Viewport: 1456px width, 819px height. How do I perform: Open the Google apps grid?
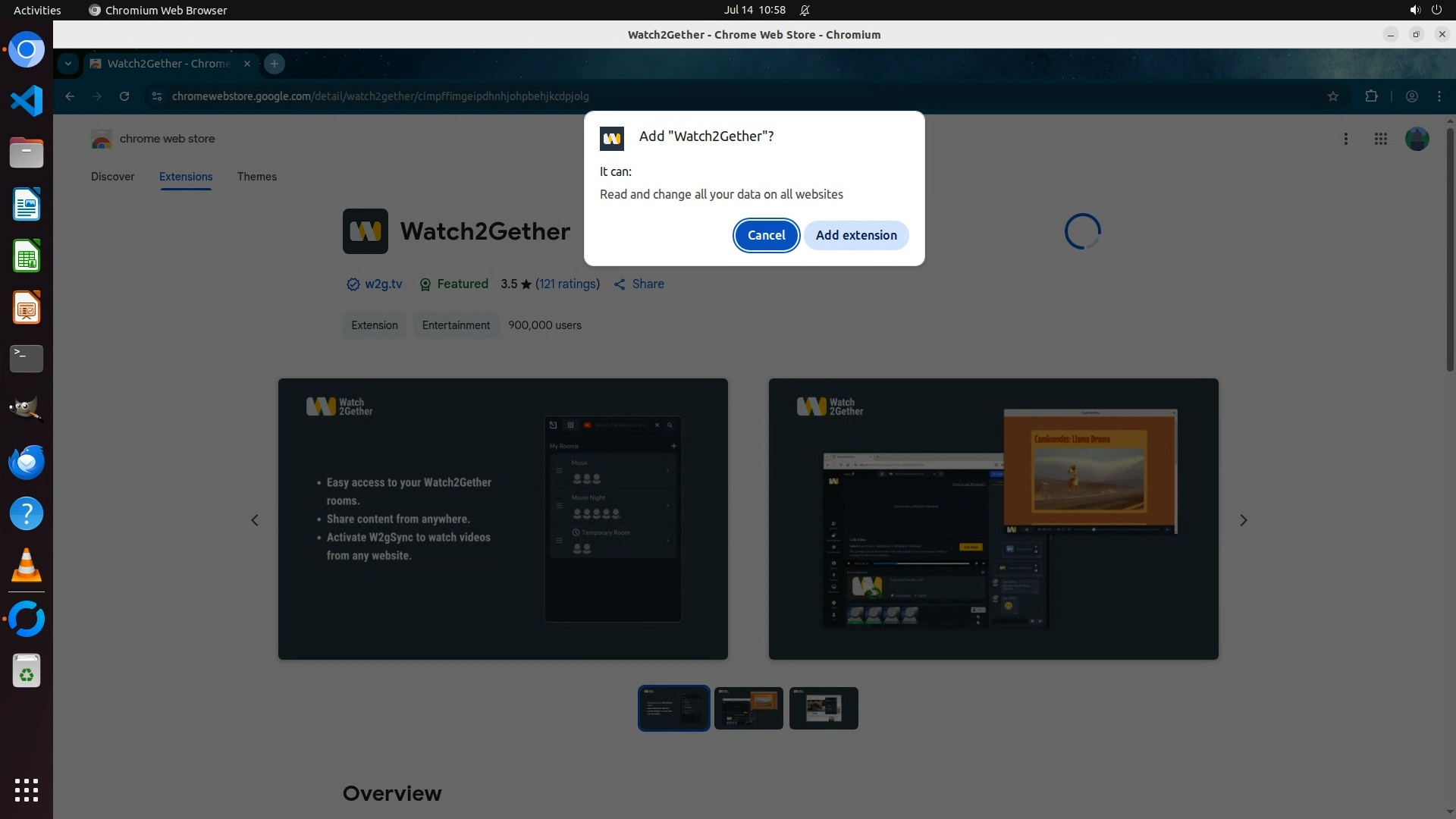(1381, 139)
